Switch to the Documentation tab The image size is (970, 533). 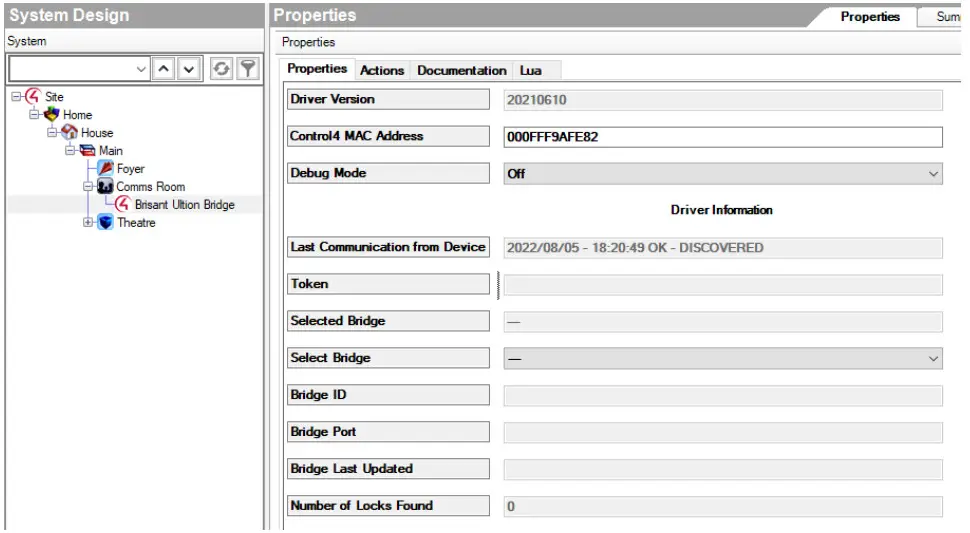(x=461, y=70)
